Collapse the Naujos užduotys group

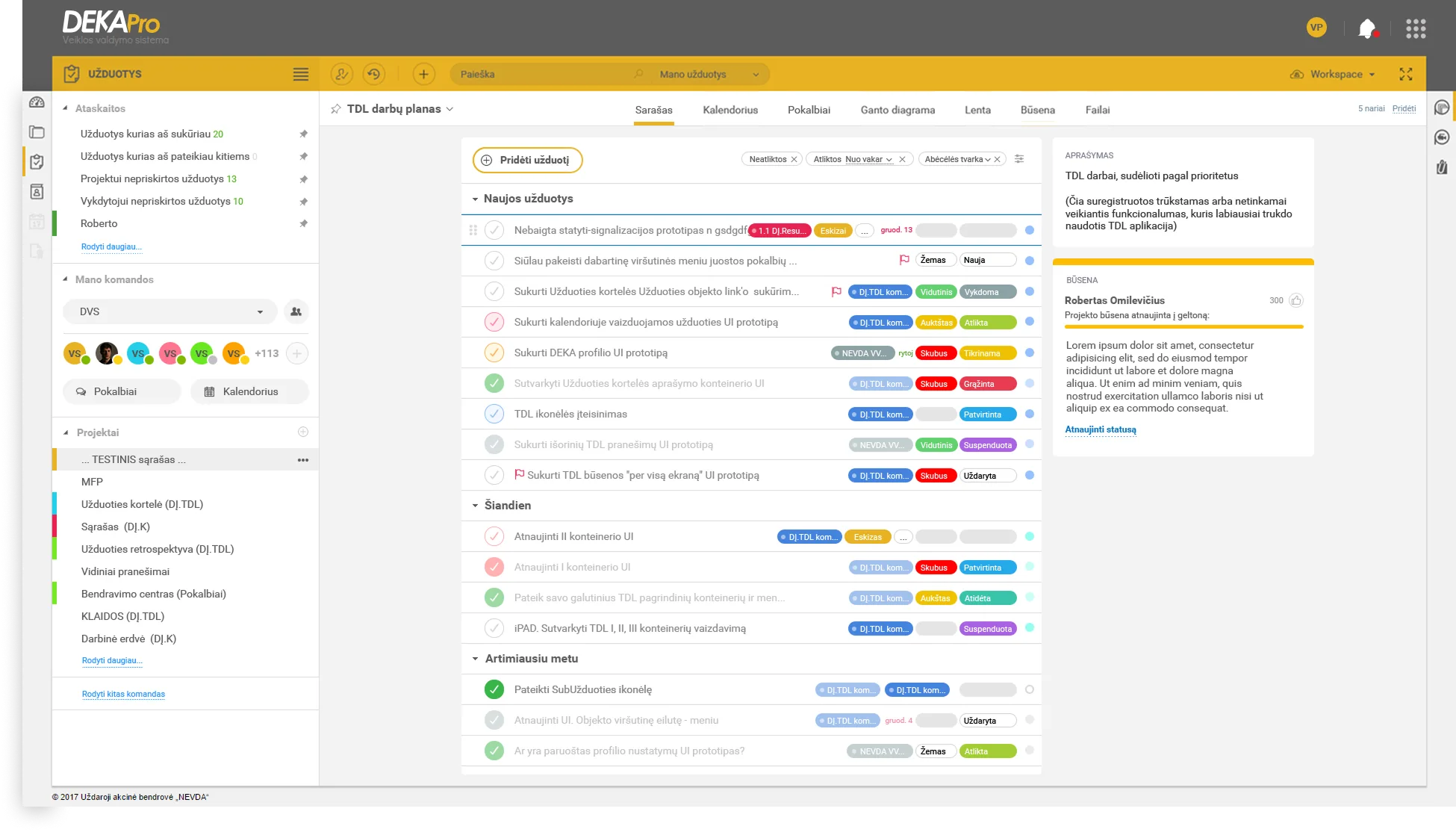475,199
